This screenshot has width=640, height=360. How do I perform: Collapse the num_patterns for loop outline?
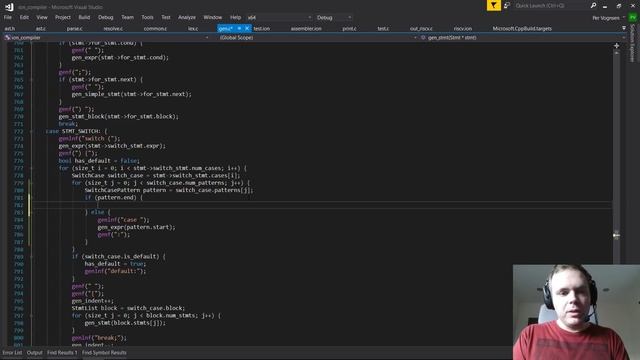coord(31,183)
